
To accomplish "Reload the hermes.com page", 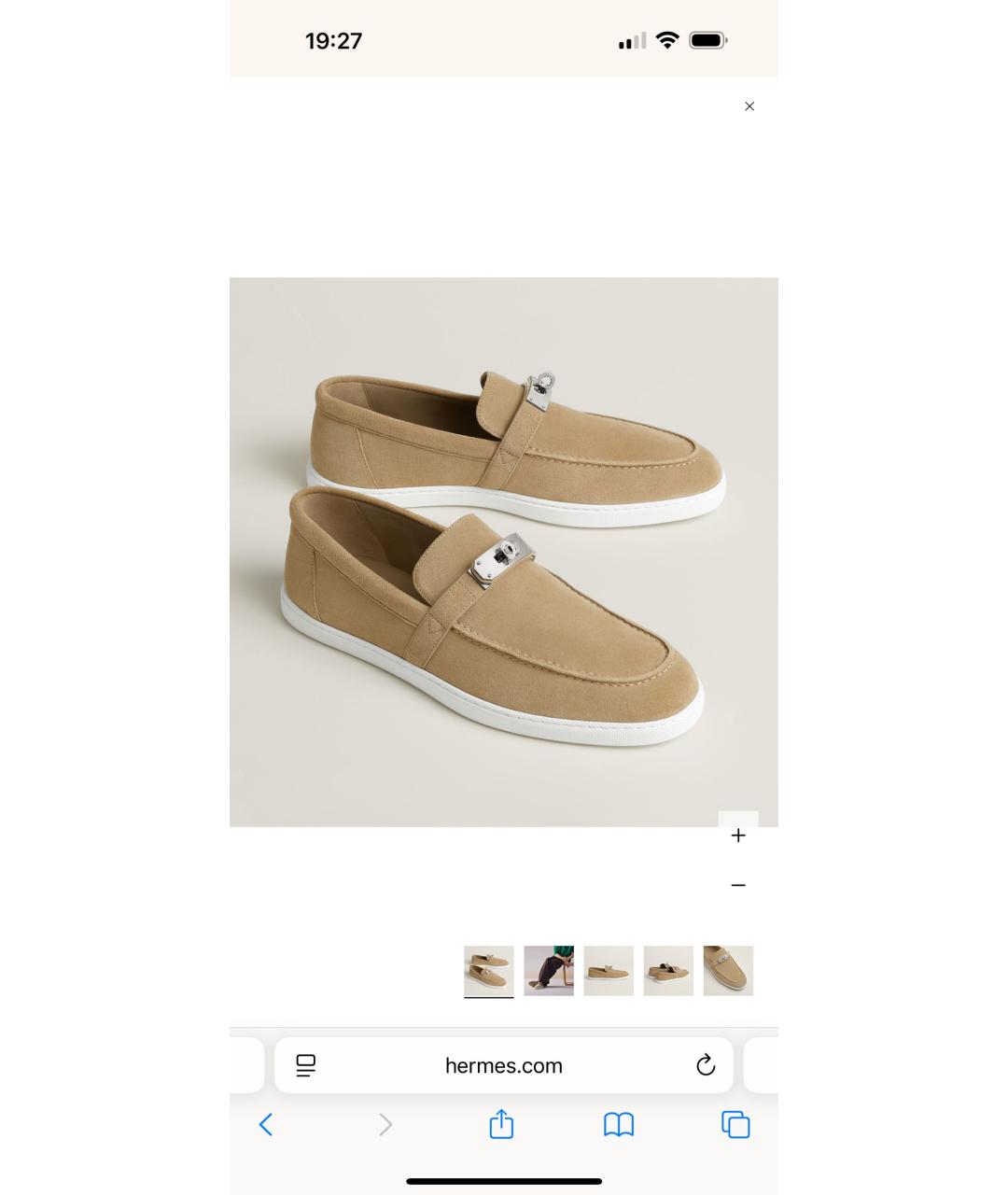I will click(x=706, y=1065).
